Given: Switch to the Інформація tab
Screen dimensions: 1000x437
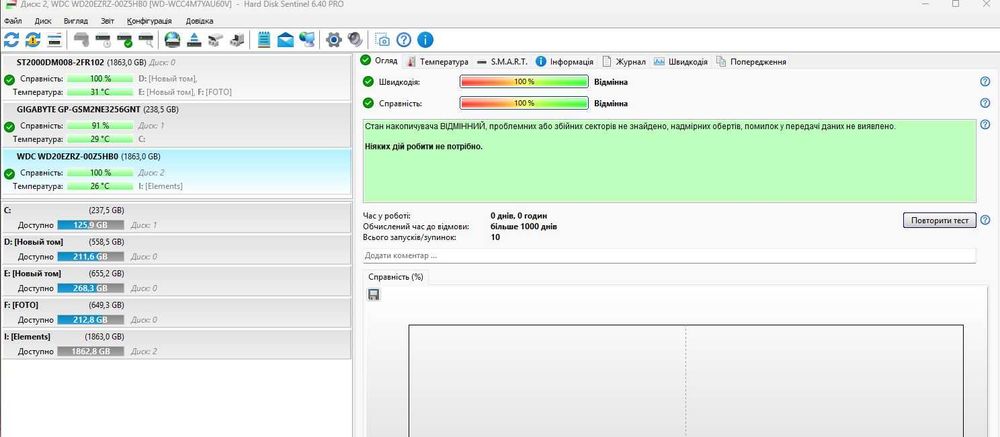Looking at the screenshot, I should coord(565,62).
